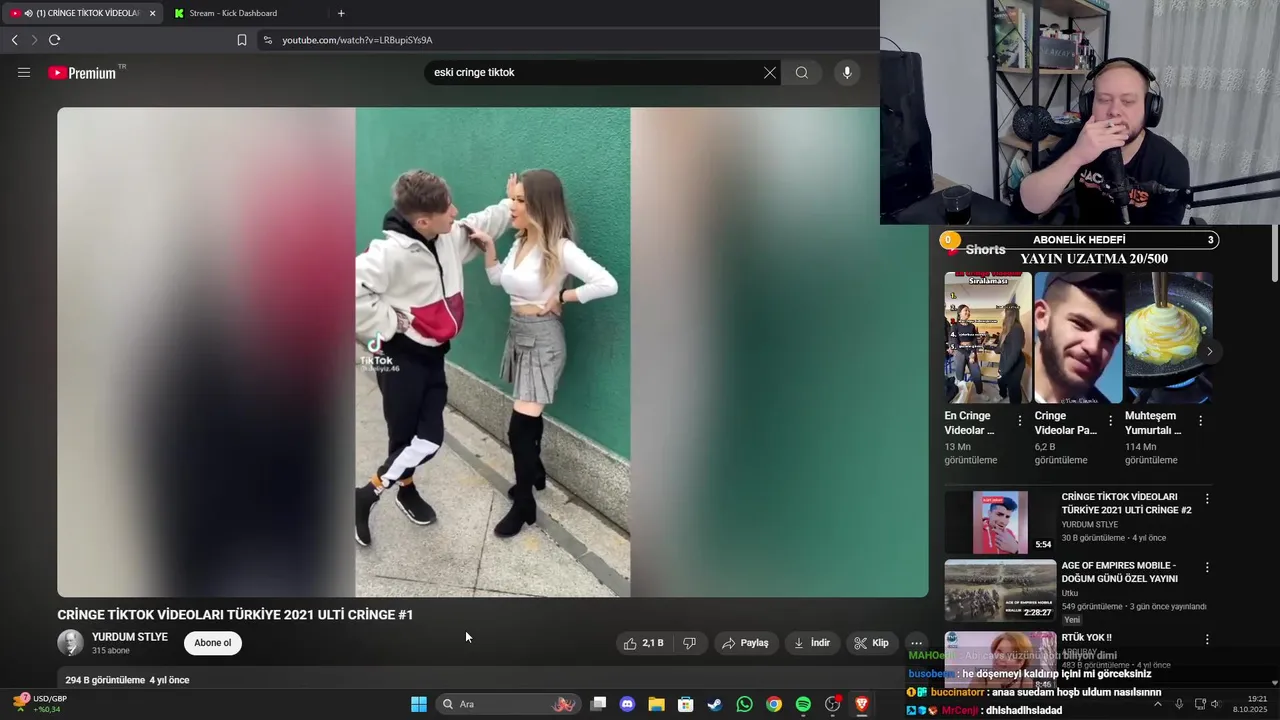This screenshot has width=1280, height=720.
Task: Share the video via Paylaş button
Action: tap(746, 643)
